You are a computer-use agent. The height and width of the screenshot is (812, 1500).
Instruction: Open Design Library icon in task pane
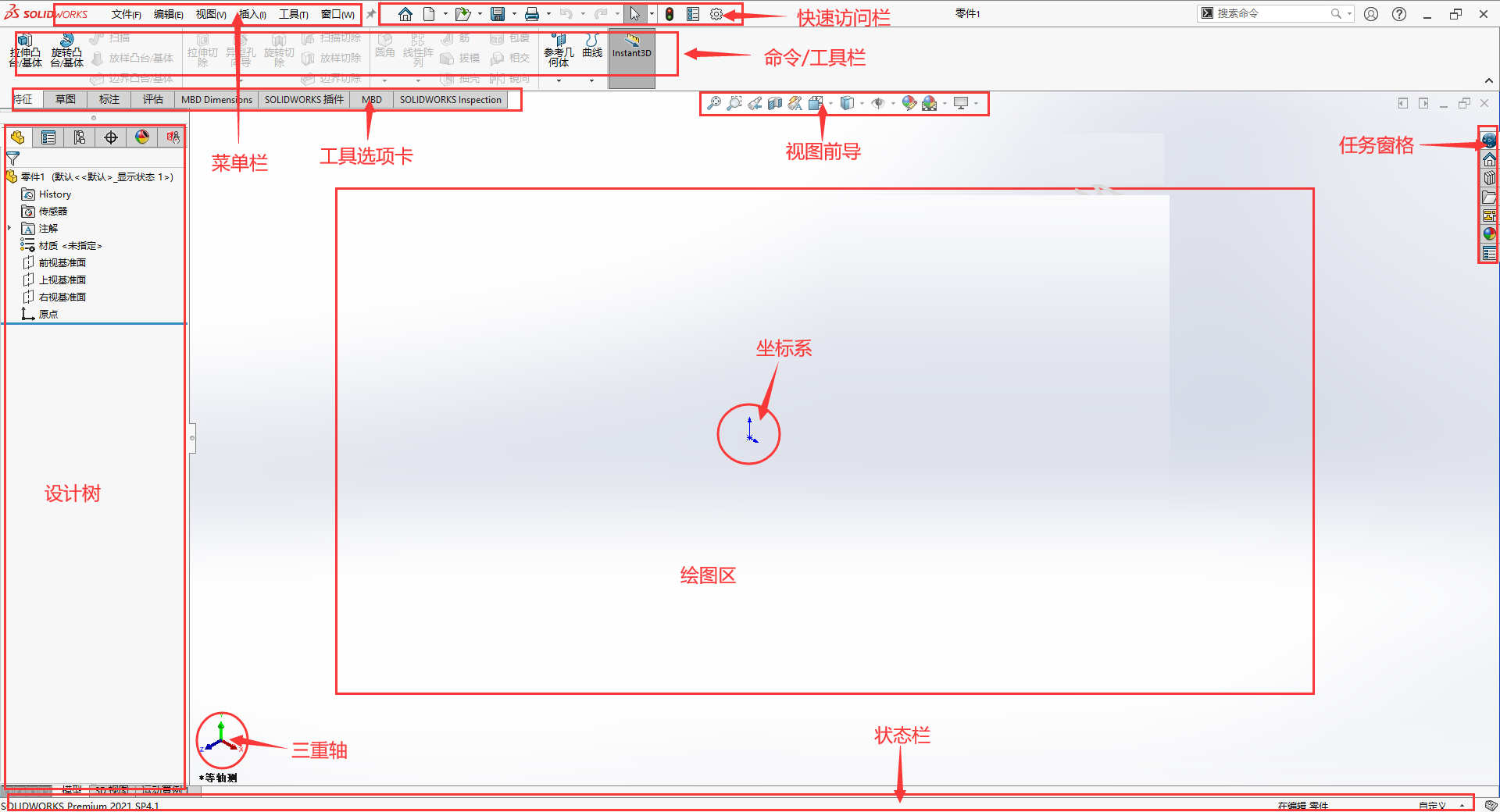coord(1489,178)
